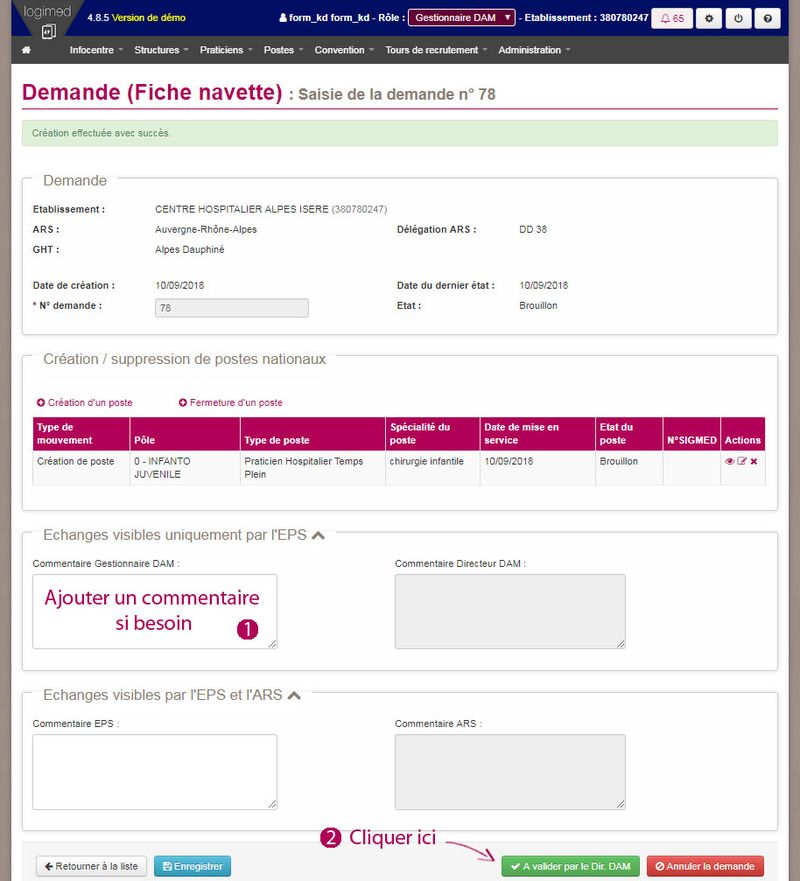
Task: Click the 4.8.5 Version de démo label
Action: (x=136, y=18)
